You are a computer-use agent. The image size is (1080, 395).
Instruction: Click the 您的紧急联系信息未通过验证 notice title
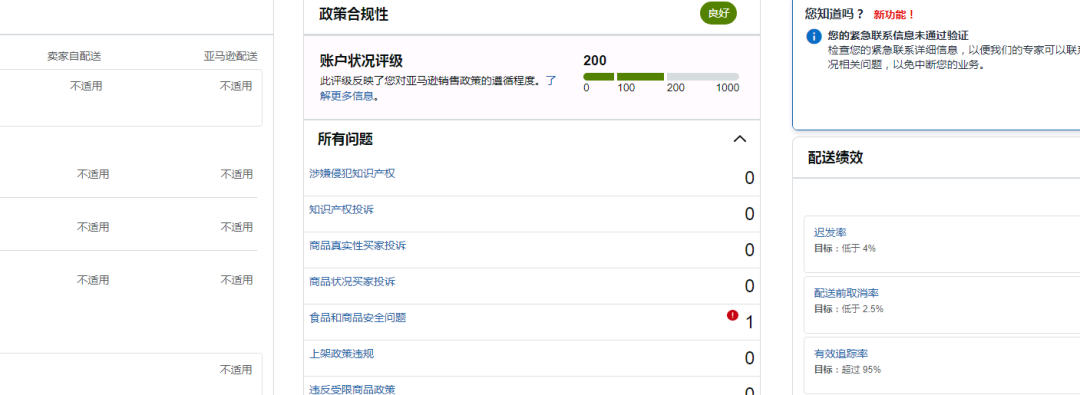tap(898, 35)
